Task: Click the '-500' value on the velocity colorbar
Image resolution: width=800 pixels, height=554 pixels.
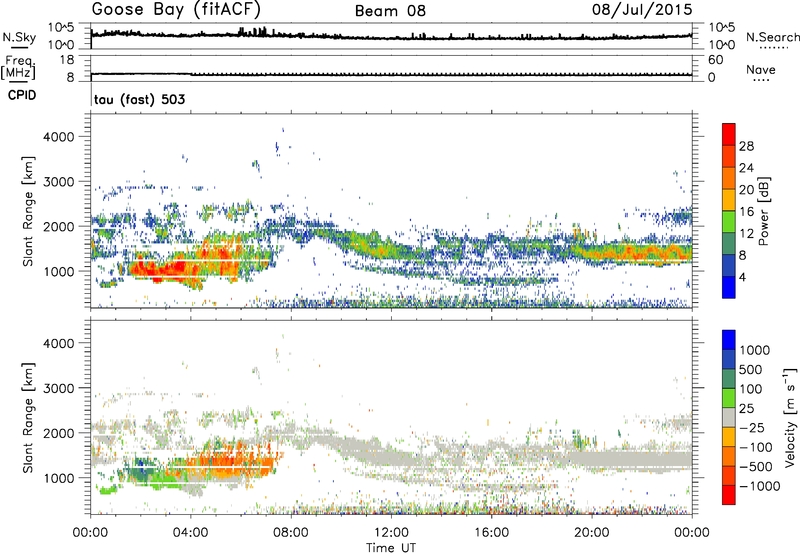Action: click(x=756, y=466)
